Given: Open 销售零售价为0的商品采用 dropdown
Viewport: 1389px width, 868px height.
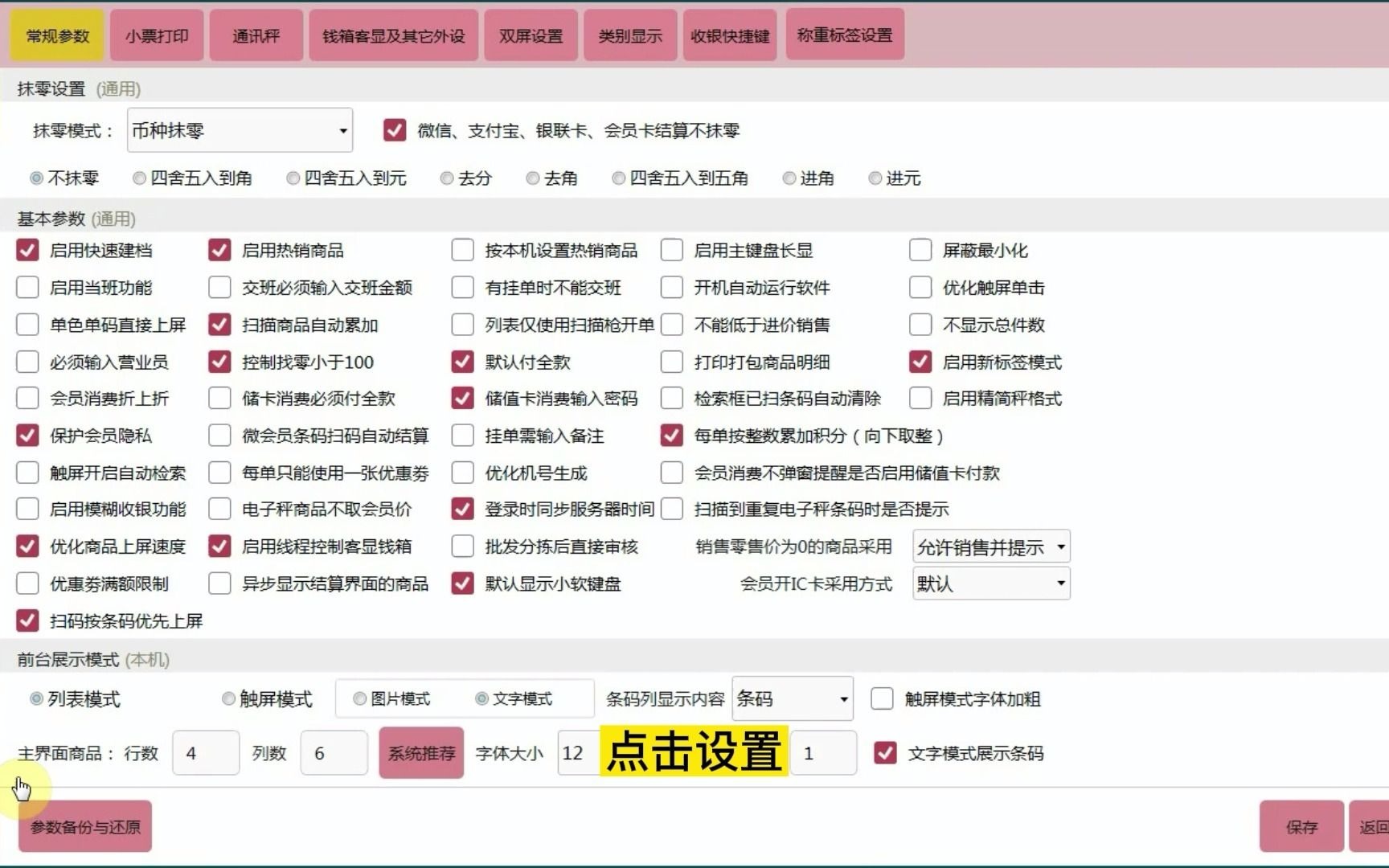Looking at the screenshot, I should 991,547.
